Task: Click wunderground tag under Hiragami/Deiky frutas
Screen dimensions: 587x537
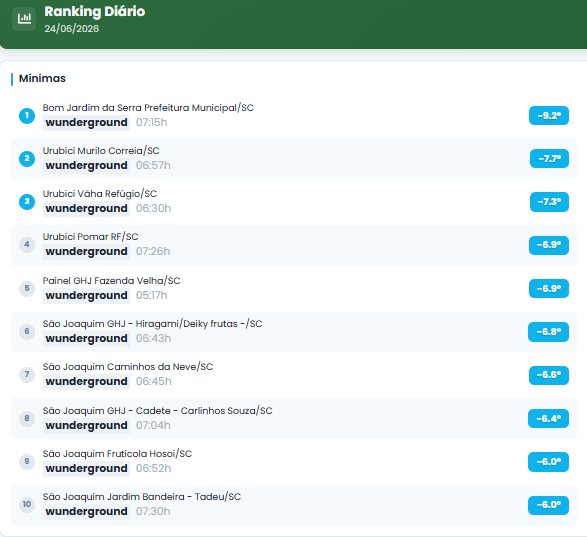Action: pyautogui.click(x=86, y=339)
